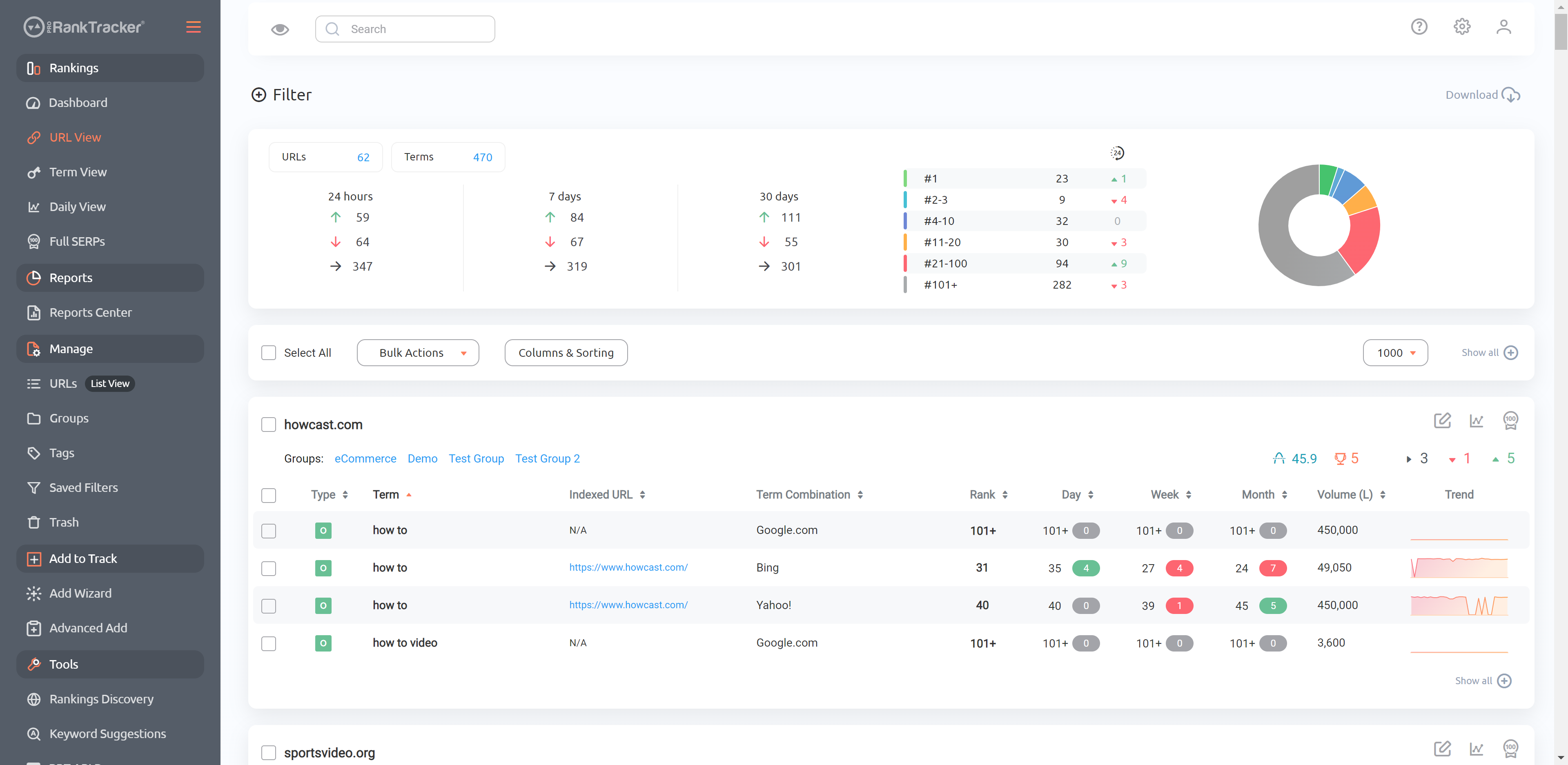Open the 1000 rows-per-page dropdown
This screenshot has height=765, width=1568.
(x=1395, y=353)
